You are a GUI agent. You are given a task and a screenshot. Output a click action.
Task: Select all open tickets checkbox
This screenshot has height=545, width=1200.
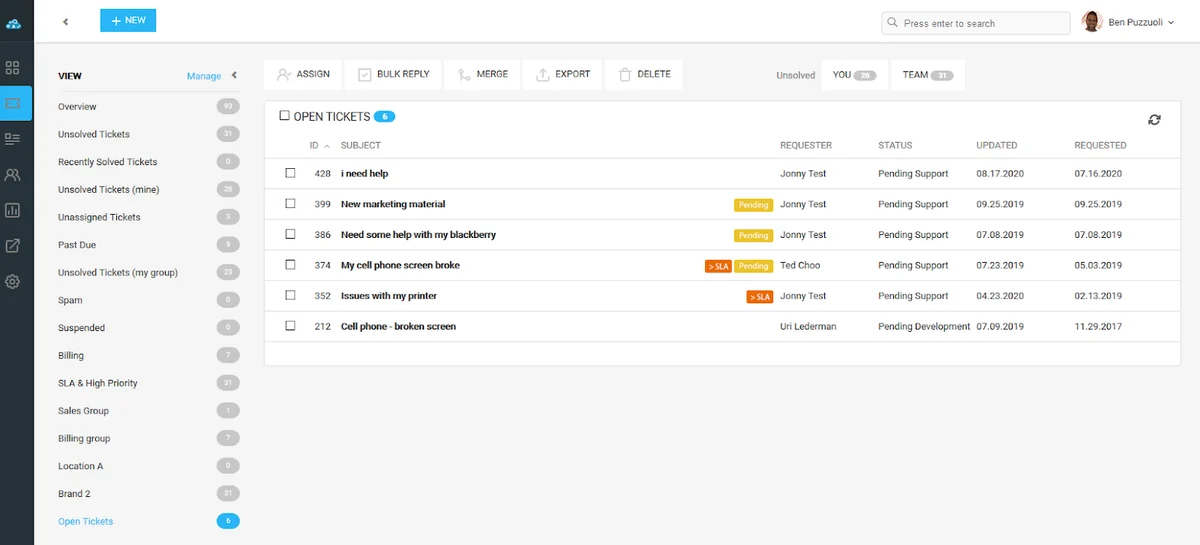[285, 116]
